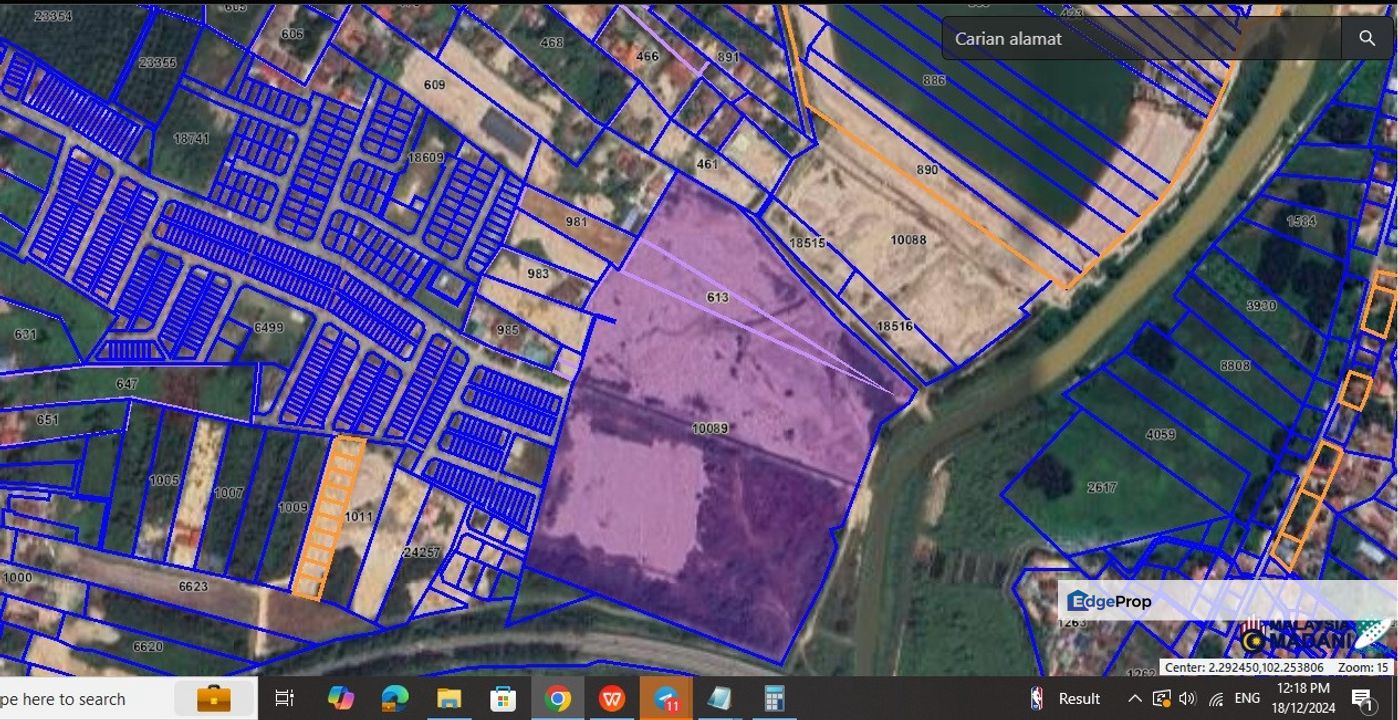Select lot 1009 parcel
This screenshot has width=1398, height=720.
293,508
